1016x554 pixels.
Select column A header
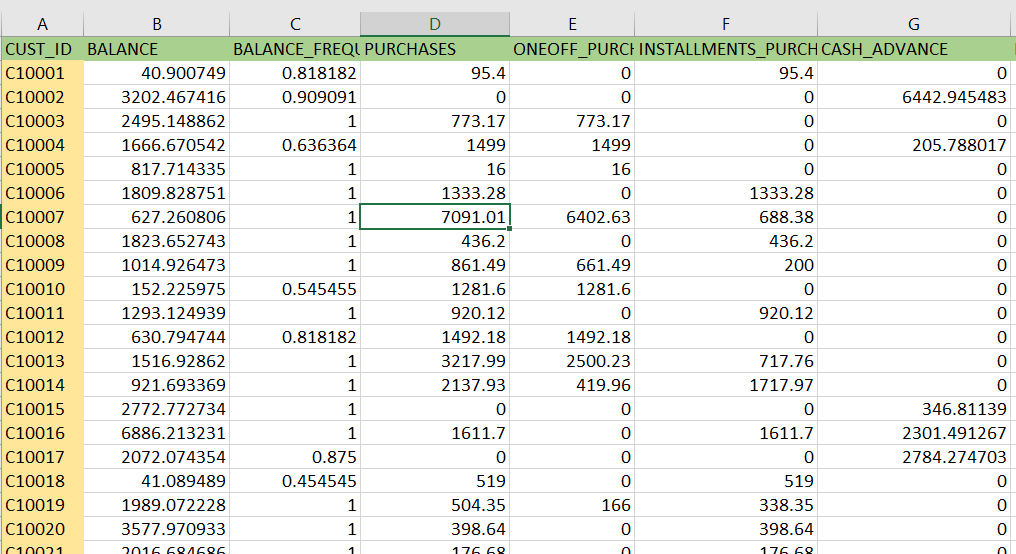(x=42, y=25)
